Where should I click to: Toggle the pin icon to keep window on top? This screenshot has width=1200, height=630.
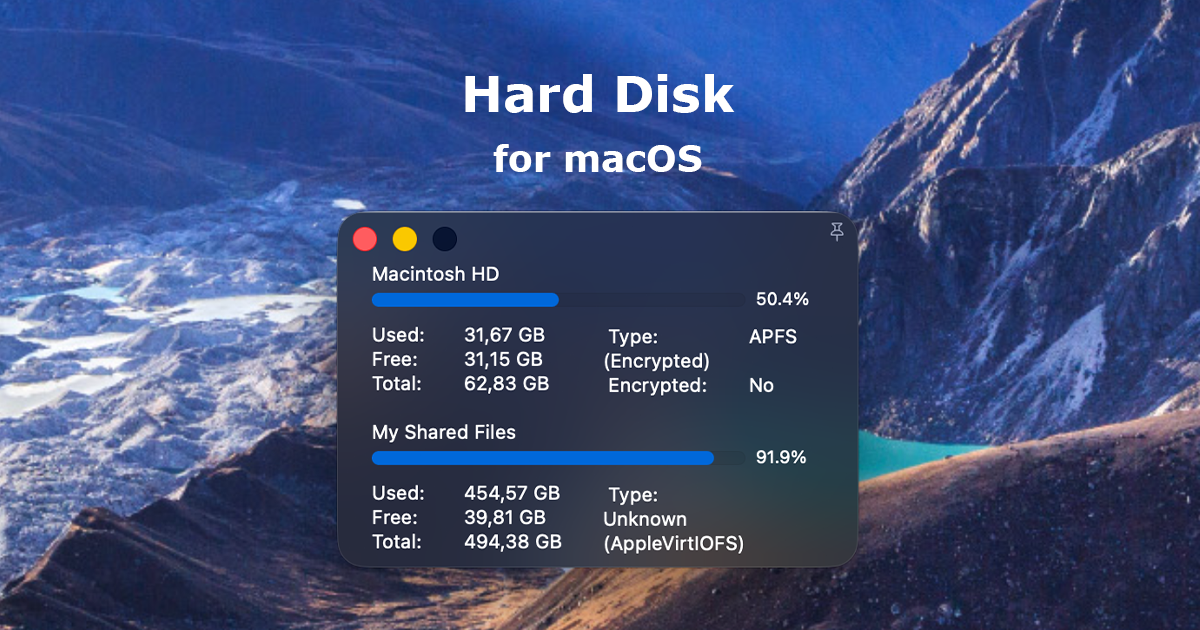[x=836, y=232]
